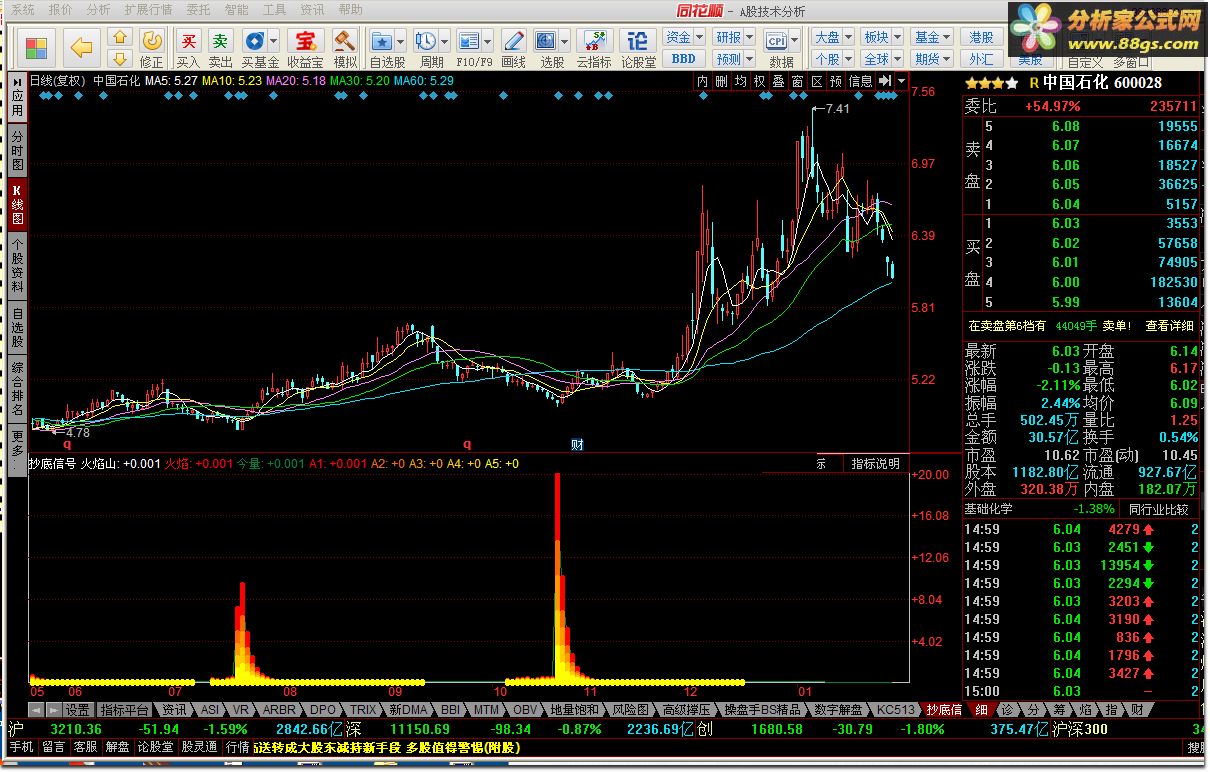Click the 同行业比较 industry comparison button
This screenshot has width=1210, height=772.
tap(1159, 509)
